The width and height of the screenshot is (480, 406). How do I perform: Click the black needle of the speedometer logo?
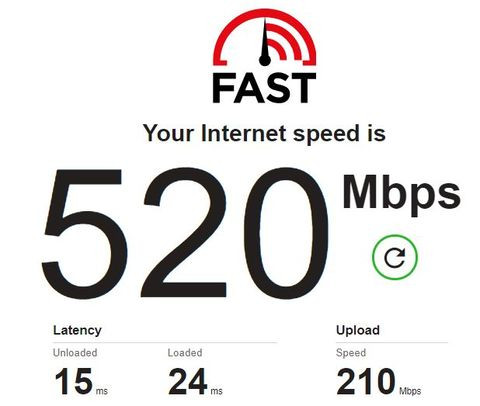265,42
